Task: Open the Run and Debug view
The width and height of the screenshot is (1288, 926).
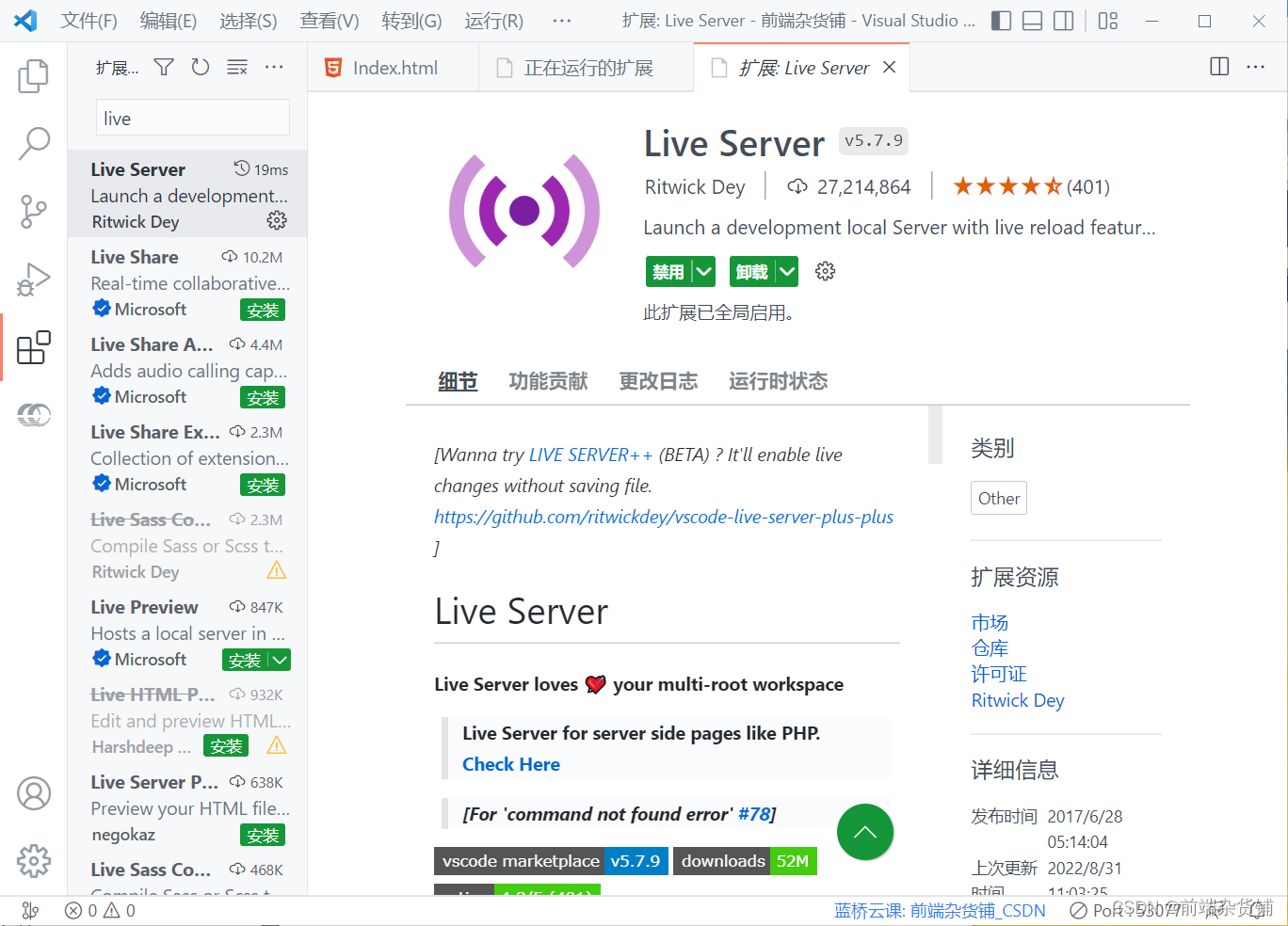Action: tap(34, 279)
